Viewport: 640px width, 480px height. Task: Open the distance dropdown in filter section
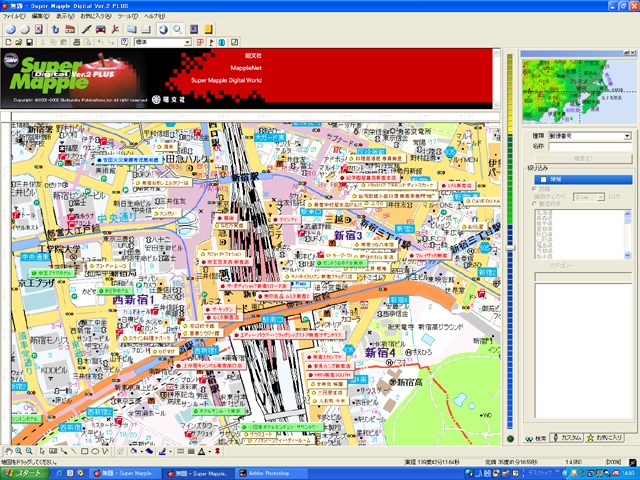600,197
